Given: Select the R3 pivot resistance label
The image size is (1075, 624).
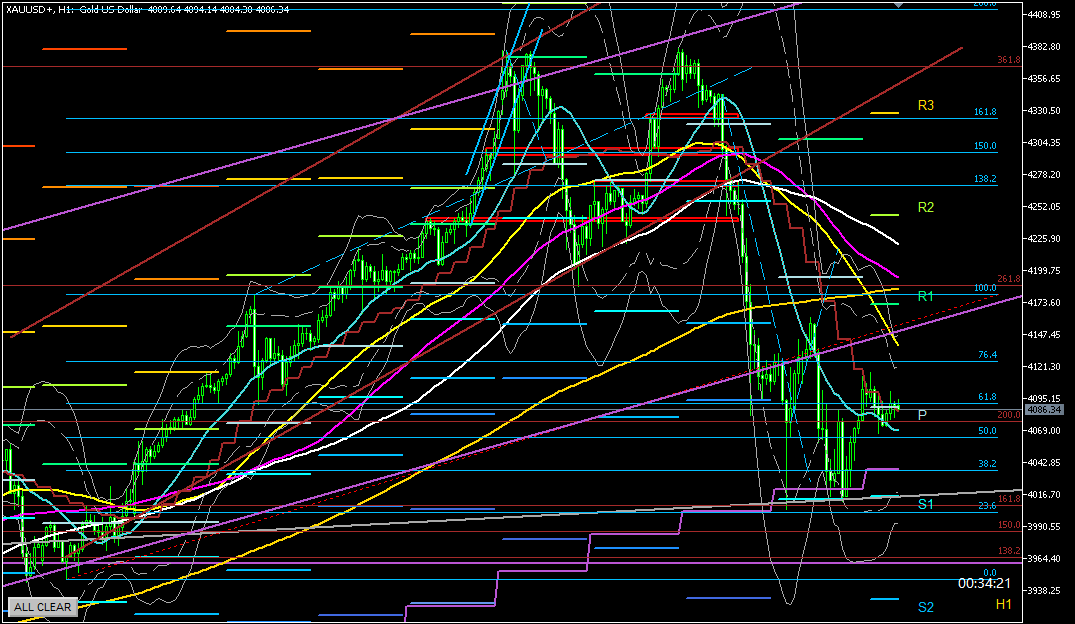Looking at the screenshot, I should pos(925,105).
